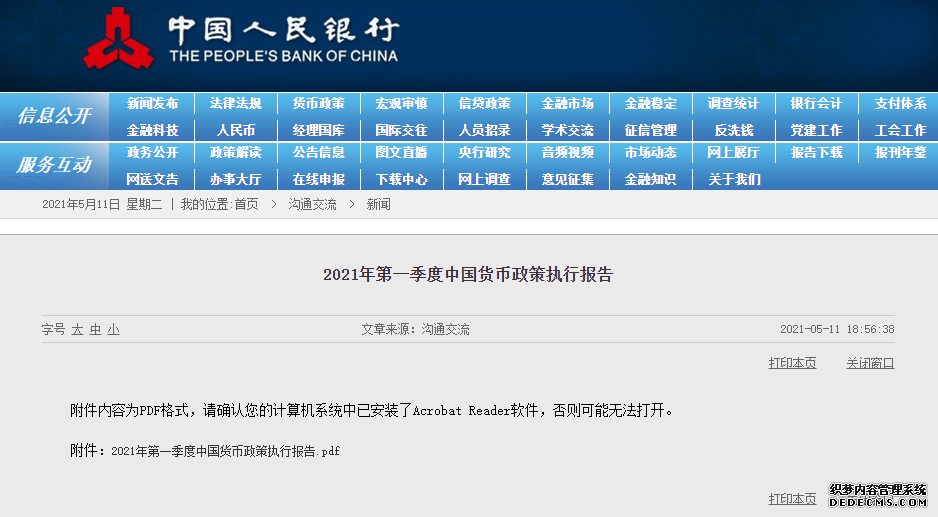
Task: Click 关闭窗口 link
Action: point(870,363)
